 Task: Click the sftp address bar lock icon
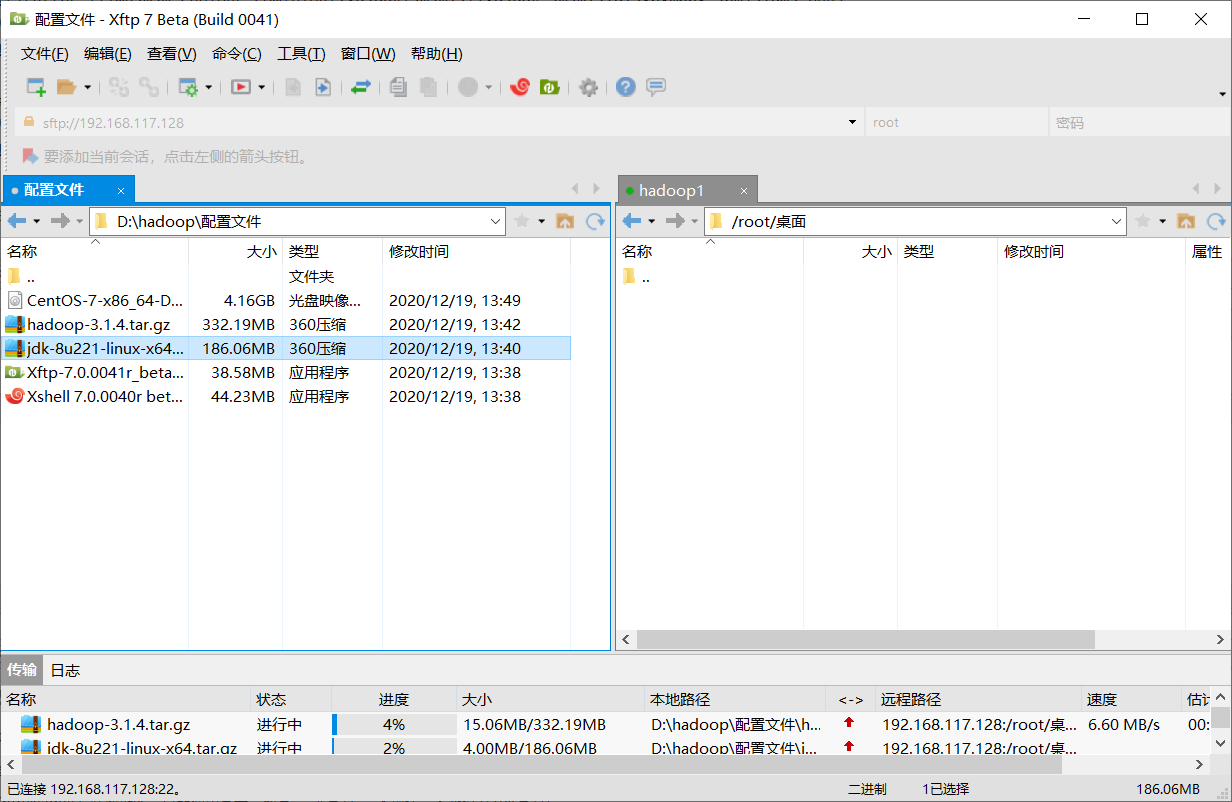click(27, 122)
